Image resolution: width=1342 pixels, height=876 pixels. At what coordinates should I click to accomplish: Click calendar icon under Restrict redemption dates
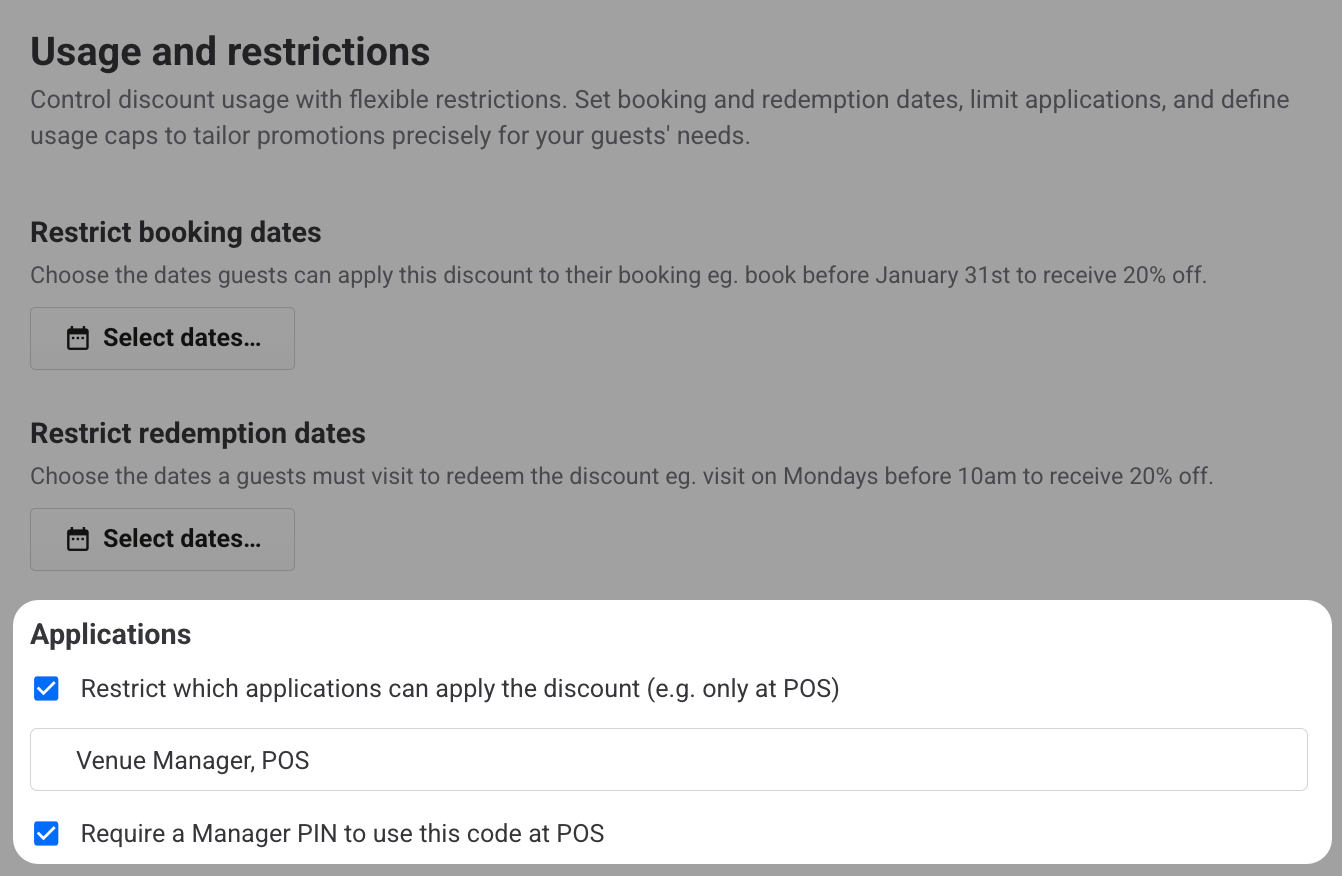(77, 540)
